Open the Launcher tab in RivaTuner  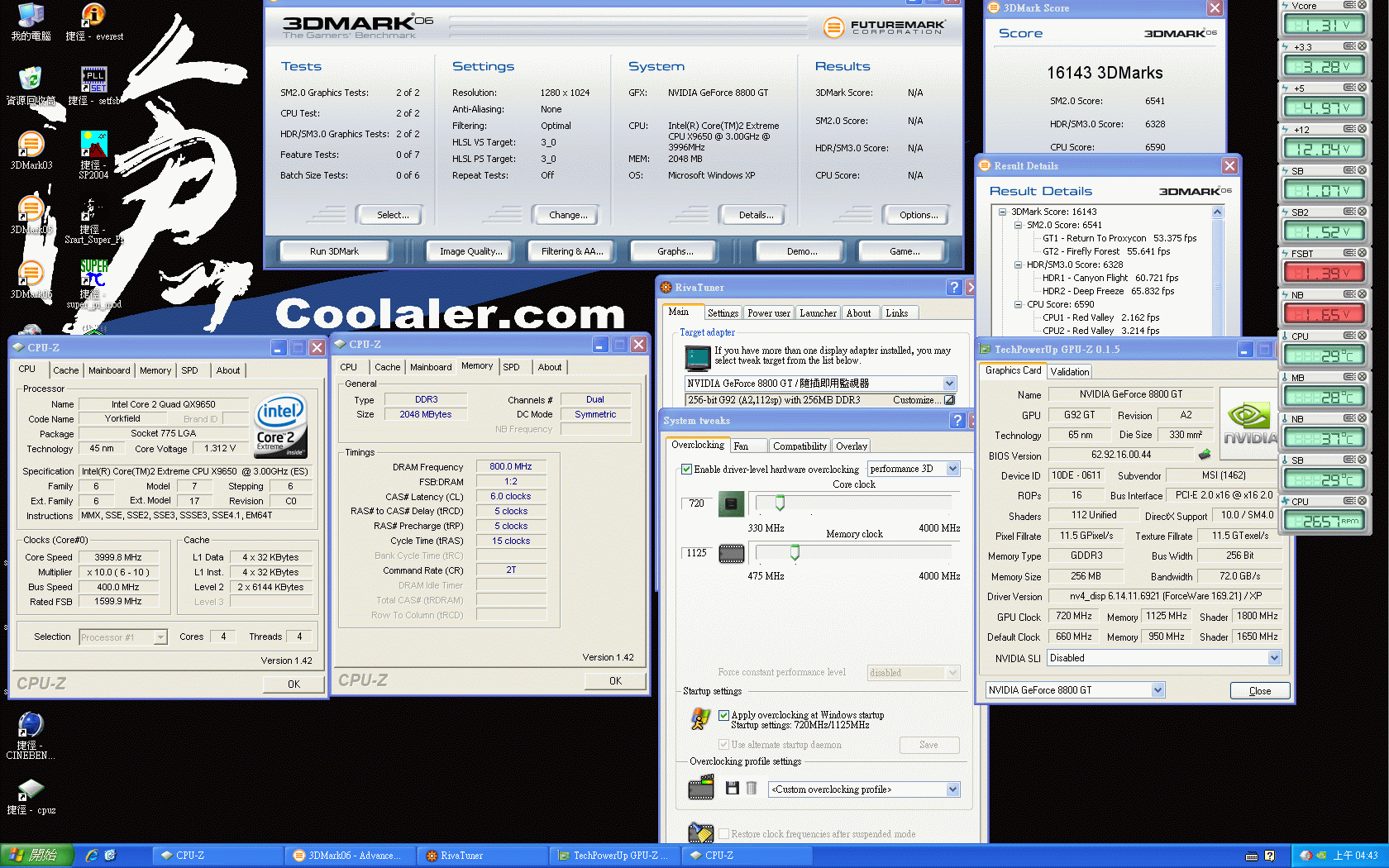click(x=818, y=313)
